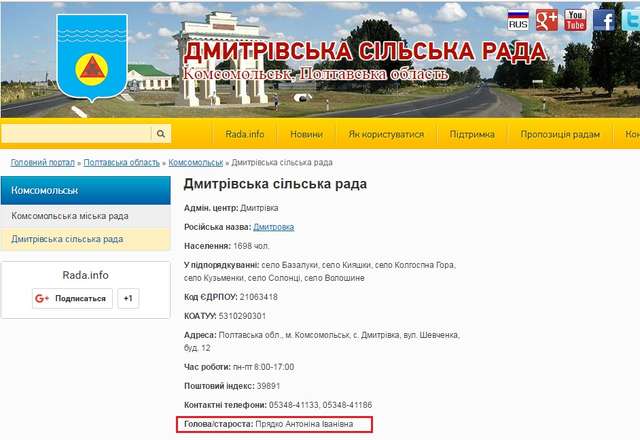Viewport: 640px width, 440px height.
Task: Click the working hours пн-пт 8:00-17:00
Action: [263, 367]
